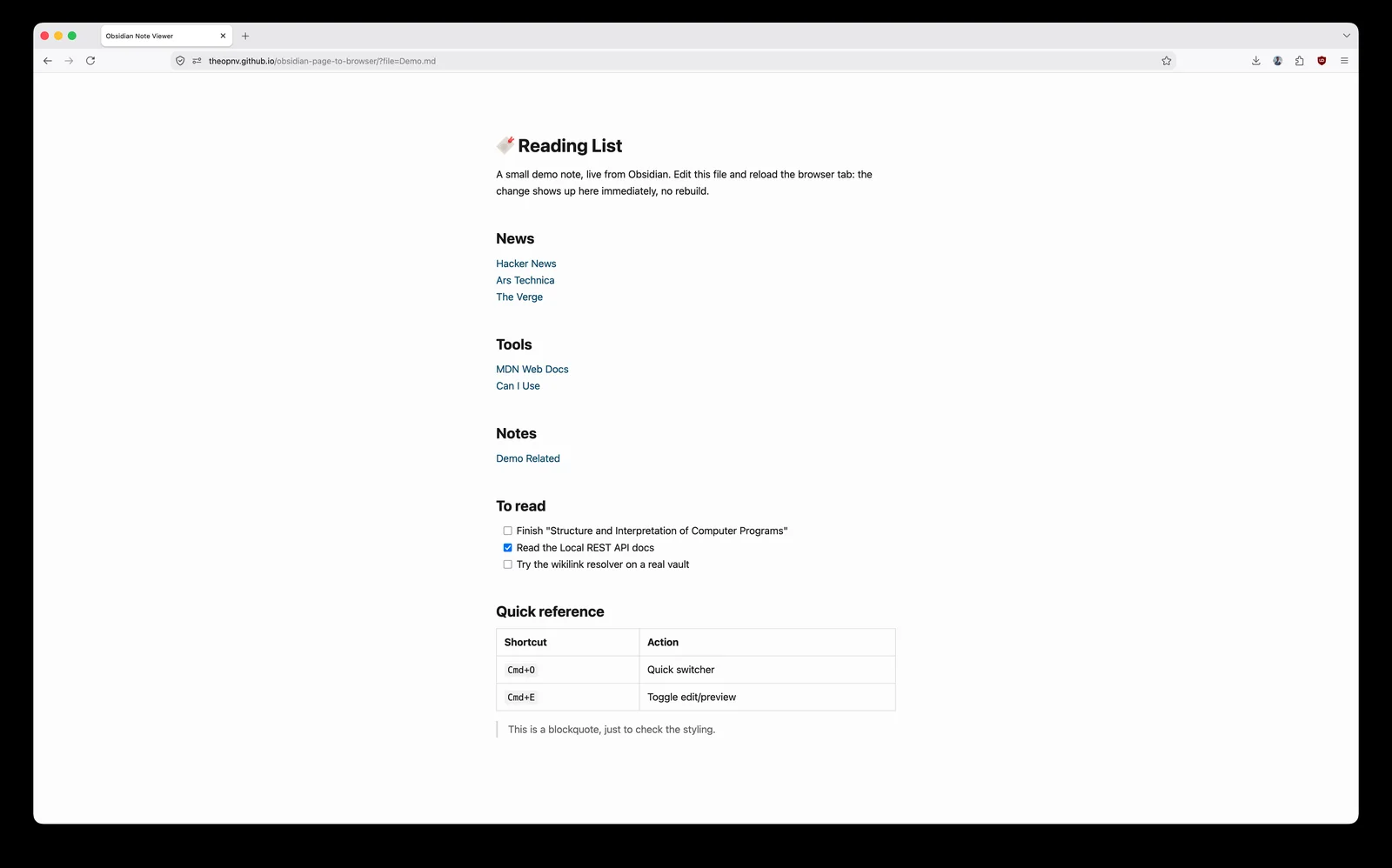The height and width of the screenshot is (868, 1392).
Task: Click the Toggle edit/preview table cell
Action: 767,698
